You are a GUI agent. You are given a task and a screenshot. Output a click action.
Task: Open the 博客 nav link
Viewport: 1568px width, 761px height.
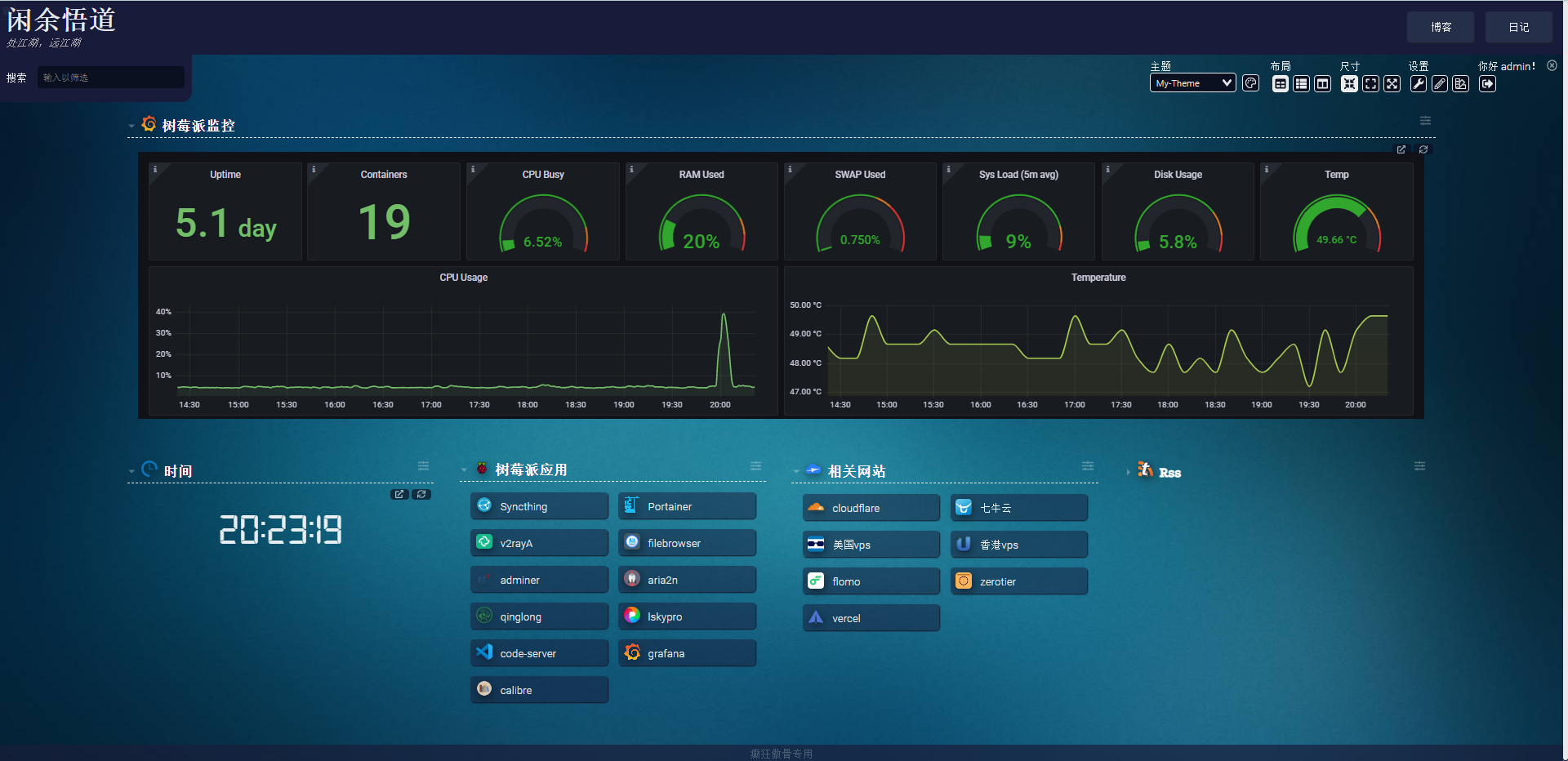pos(1440,27)
